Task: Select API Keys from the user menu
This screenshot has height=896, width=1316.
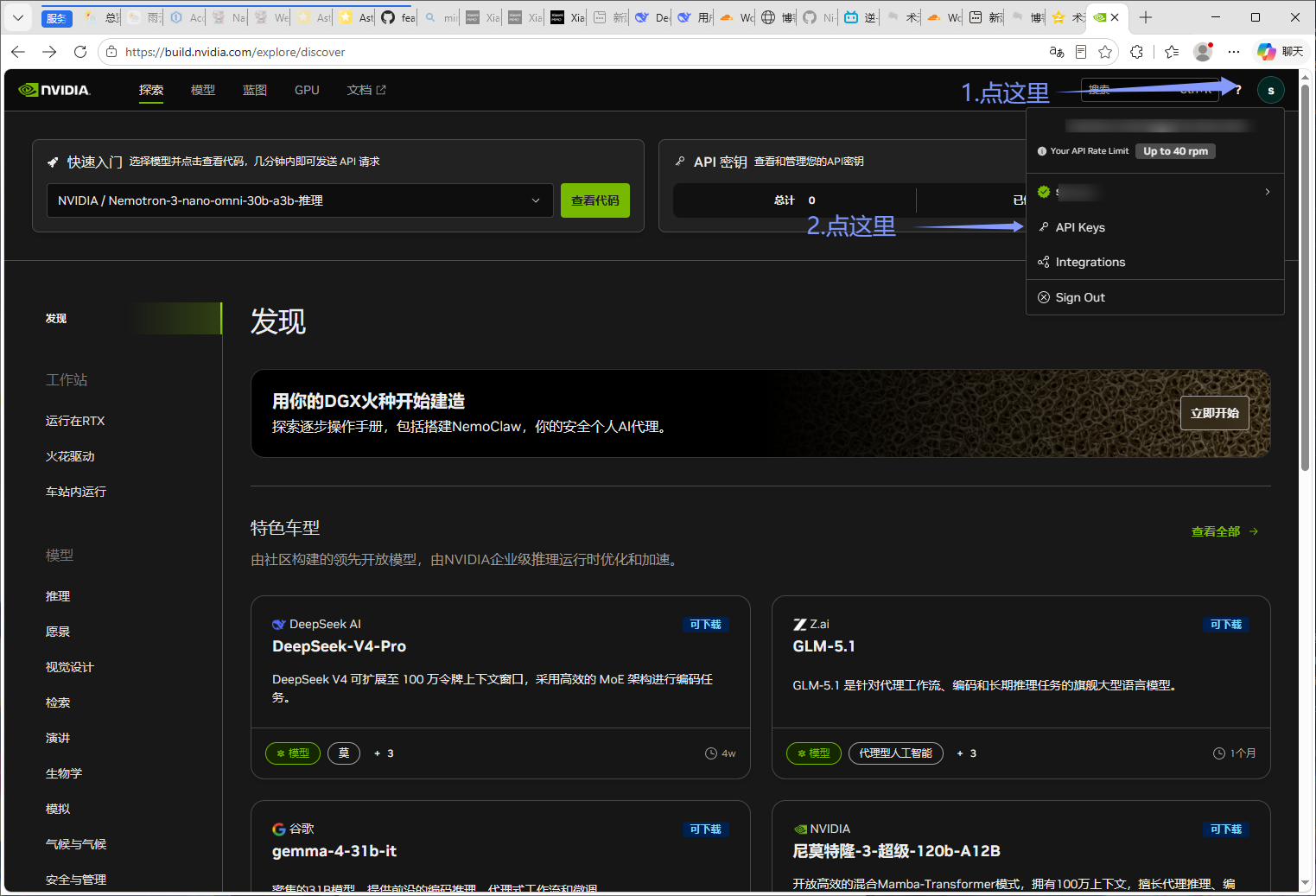Action: coord(1080,227)
